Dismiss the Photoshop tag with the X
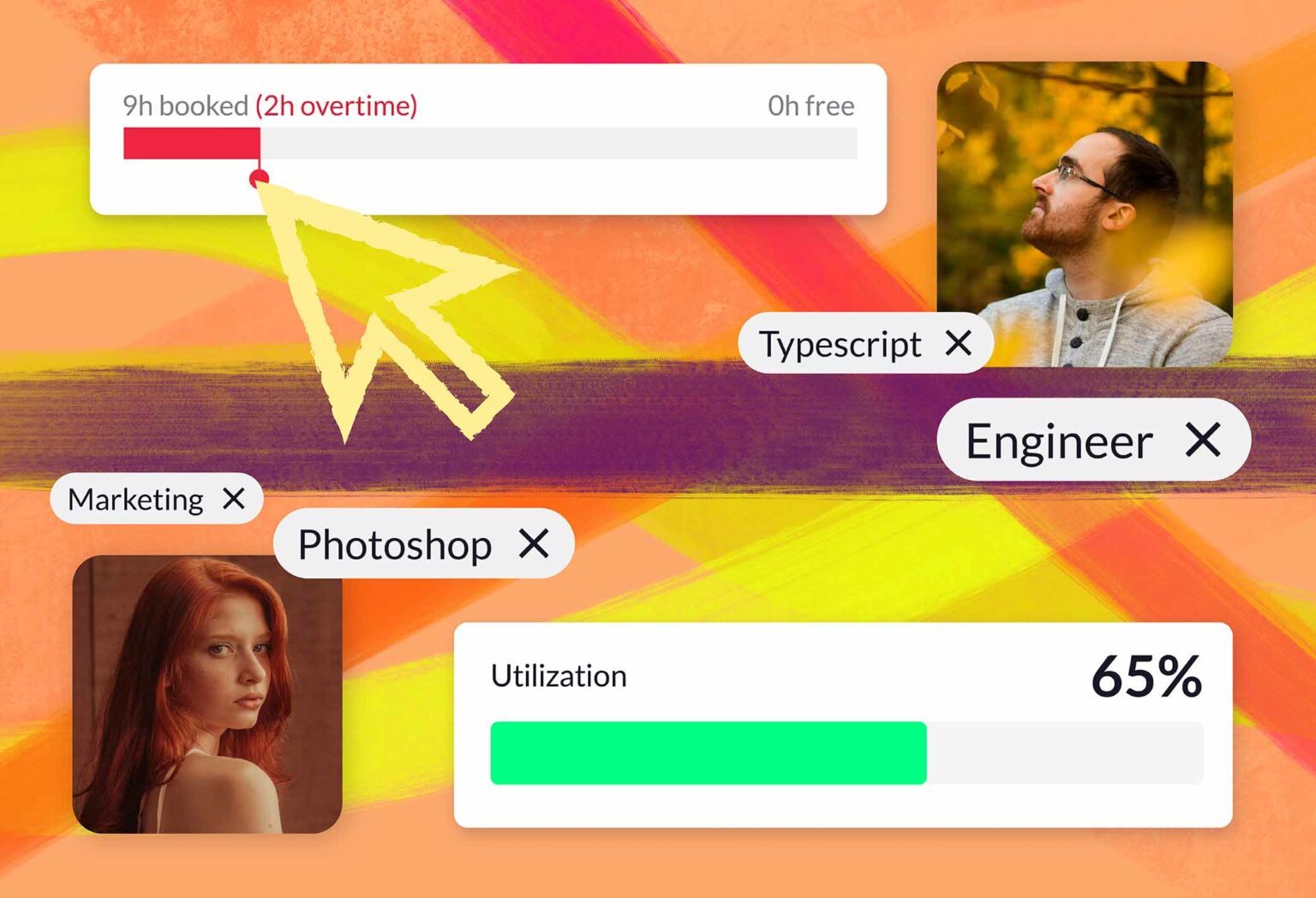The image size is (1316, 898). pyautogui.click(x=534, y=543)
